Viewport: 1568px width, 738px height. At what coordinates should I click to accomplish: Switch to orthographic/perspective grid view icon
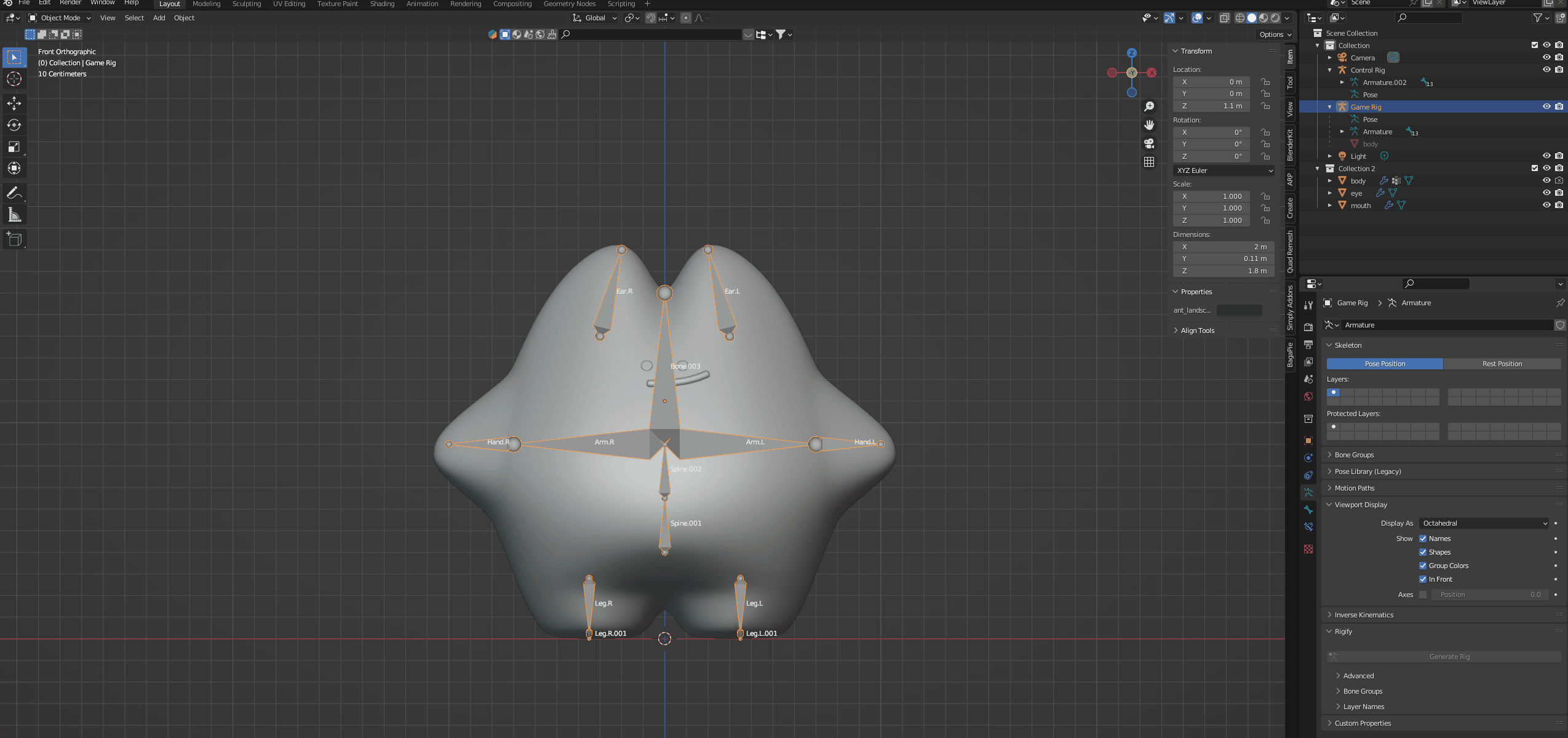(x=1148, y=162)
